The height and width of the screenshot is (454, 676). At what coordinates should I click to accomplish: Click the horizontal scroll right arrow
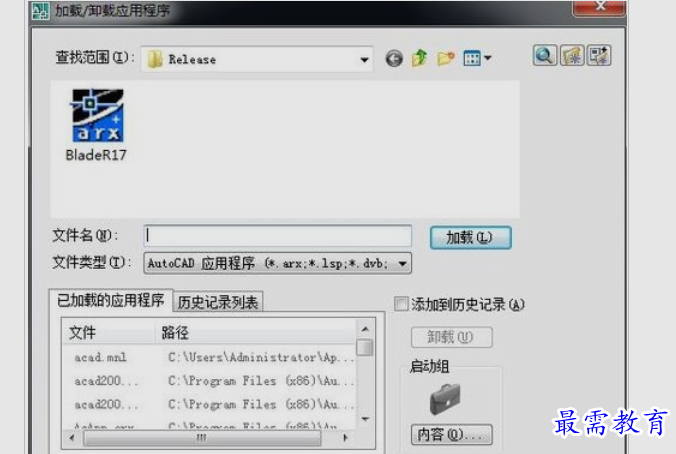[345, 438]
